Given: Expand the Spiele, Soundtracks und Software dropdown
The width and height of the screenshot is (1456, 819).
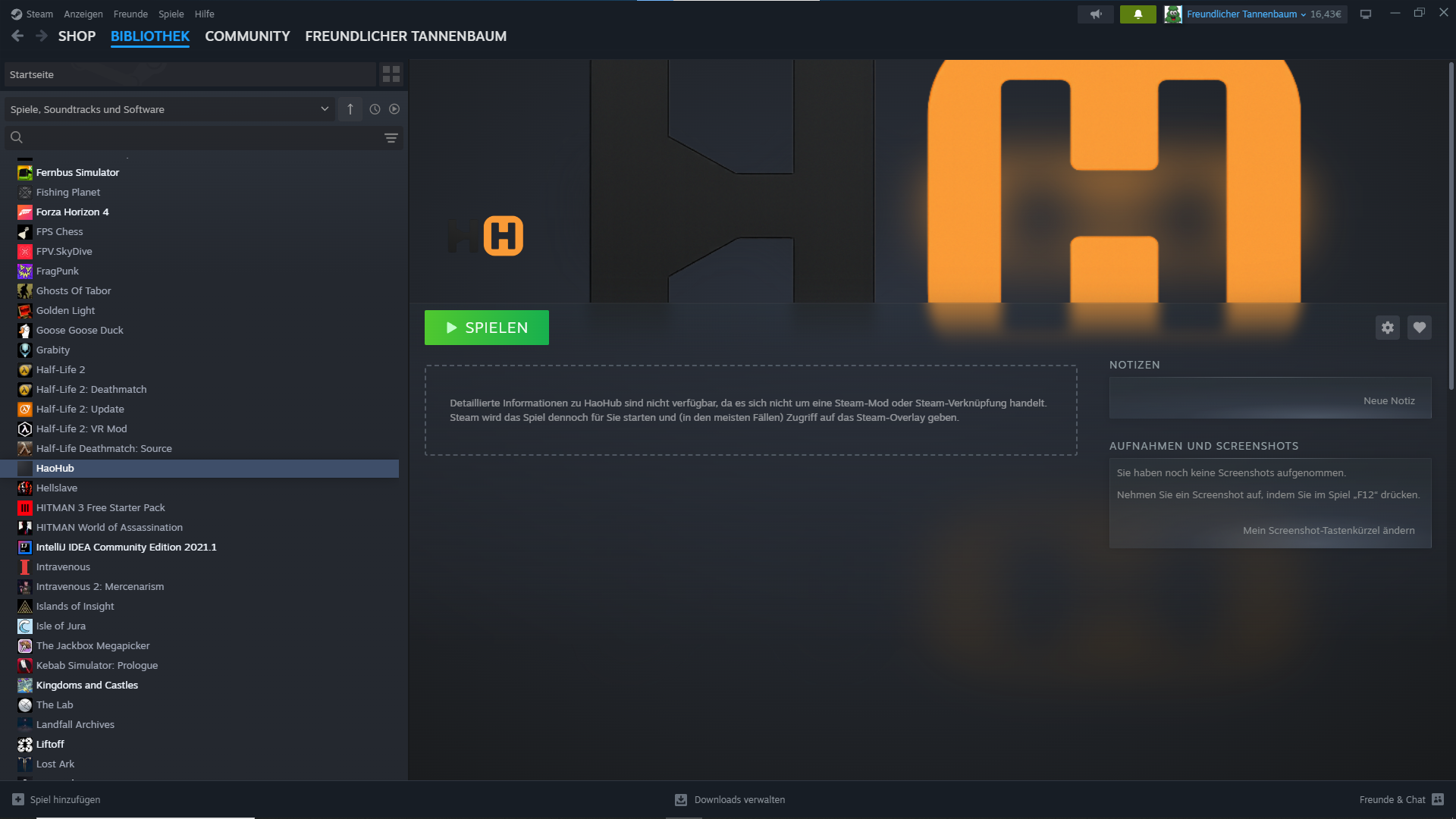Looking at the screenshot, I should tap(171, 109).
